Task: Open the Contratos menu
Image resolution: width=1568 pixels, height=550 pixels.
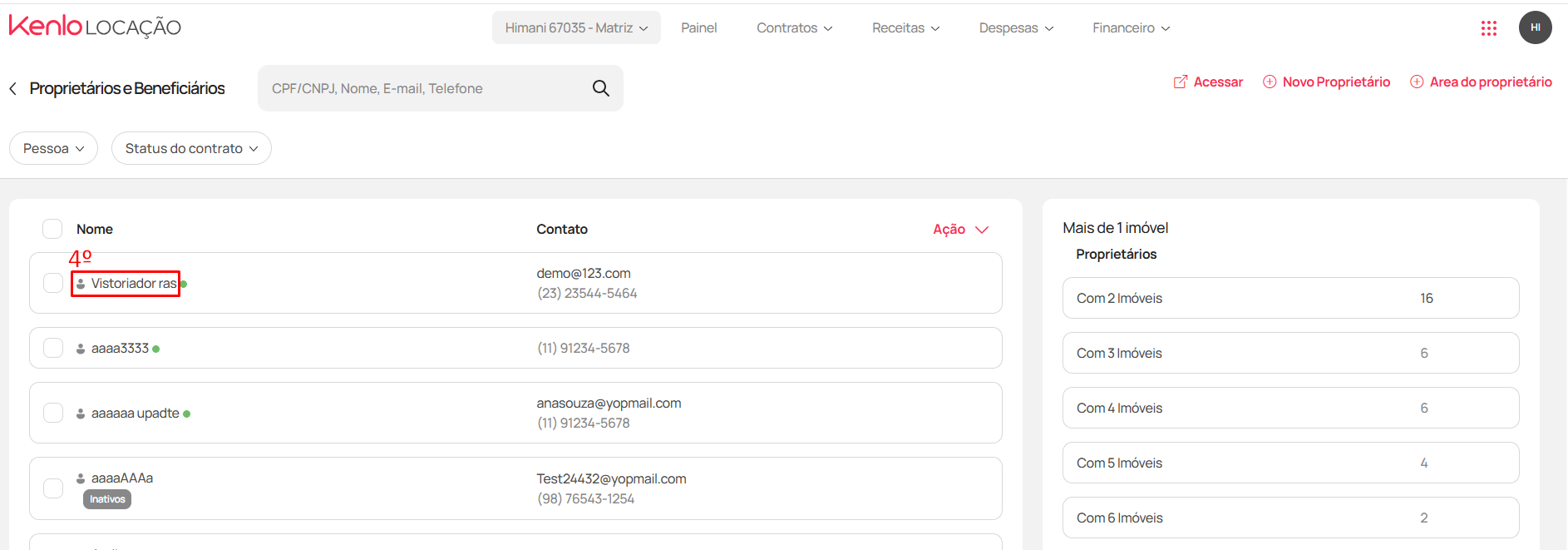Action: [x=794, y=27]
